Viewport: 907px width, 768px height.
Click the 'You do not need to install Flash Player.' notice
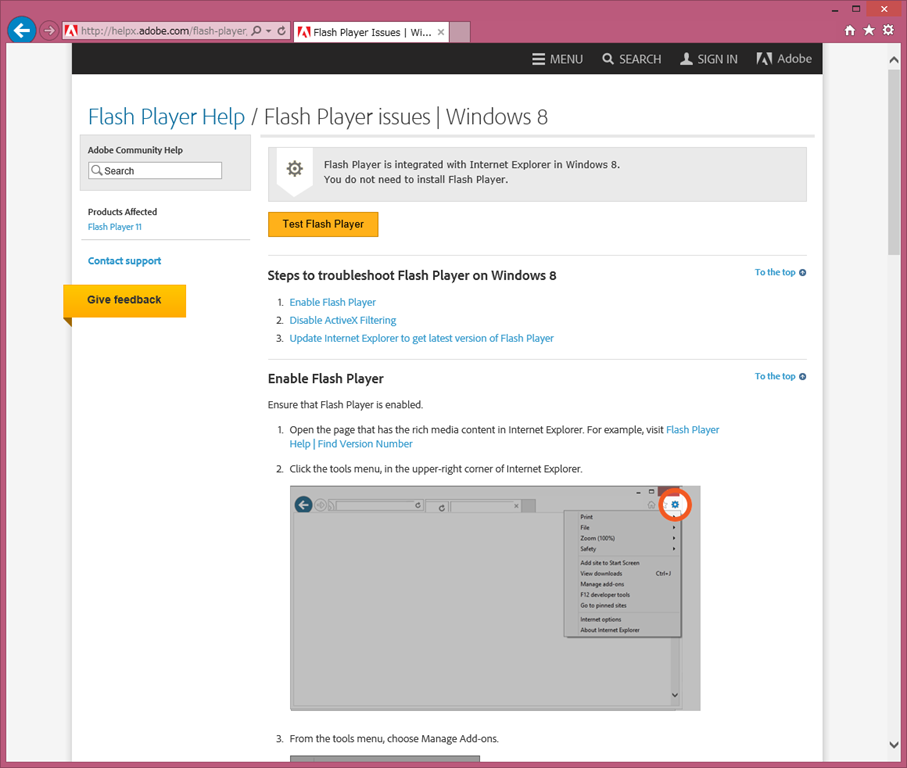416,180
